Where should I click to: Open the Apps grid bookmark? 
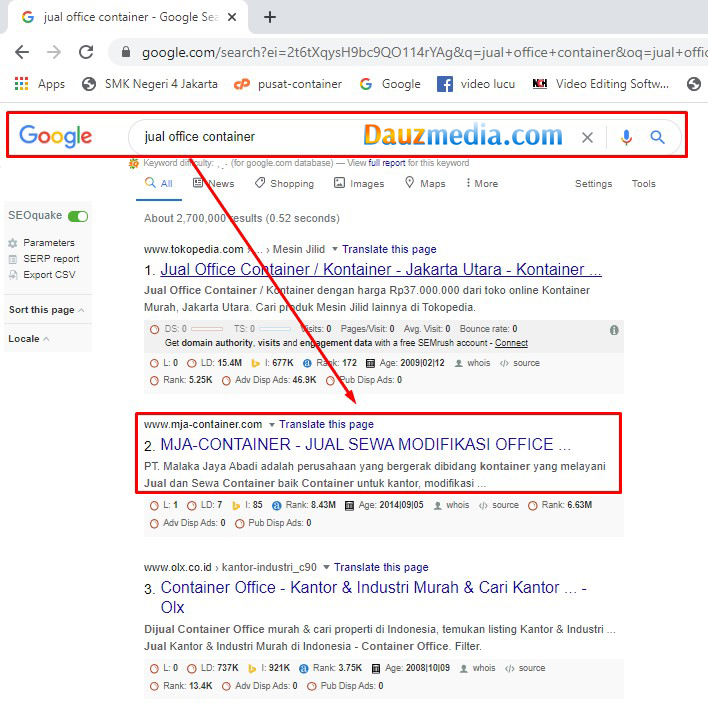pos(39,84)
